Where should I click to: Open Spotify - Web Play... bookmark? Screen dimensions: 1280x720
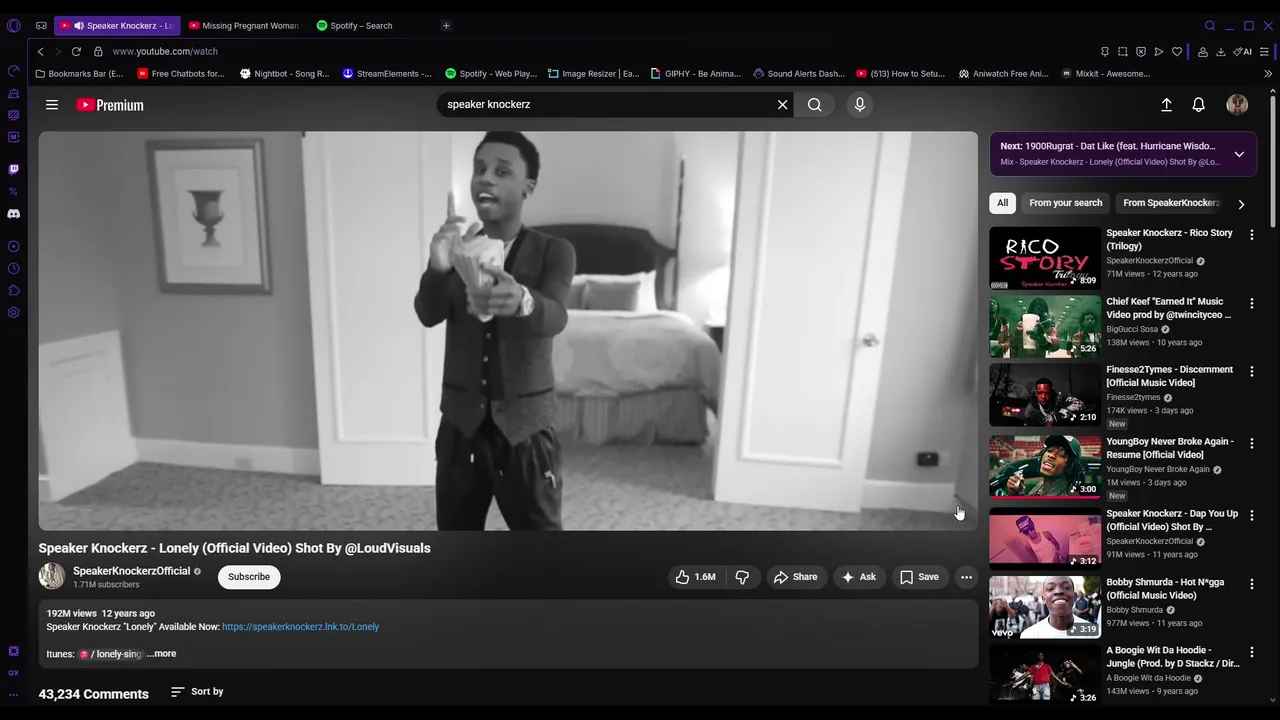491,74
